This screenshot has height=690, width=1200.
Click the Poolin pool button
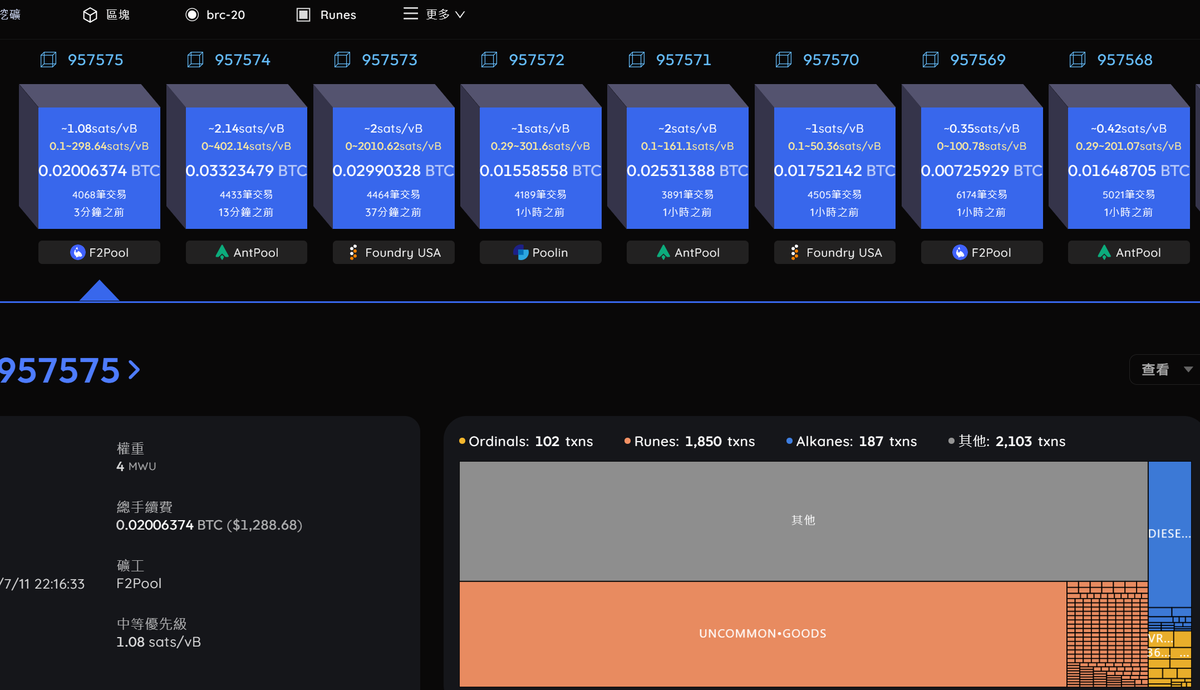click(x=541, y=253)
